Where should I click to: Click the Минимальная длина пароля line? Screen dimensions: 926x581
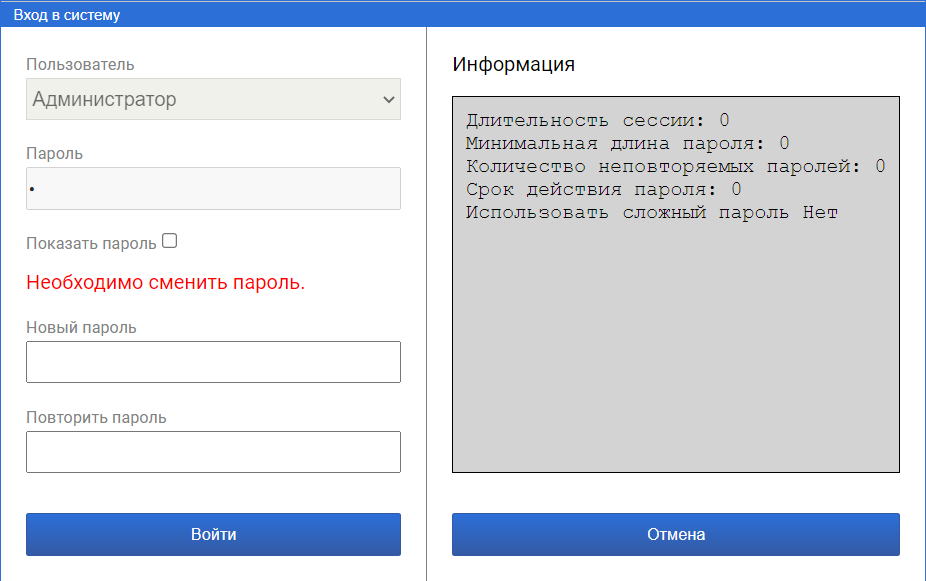click(x=627, y=144)
